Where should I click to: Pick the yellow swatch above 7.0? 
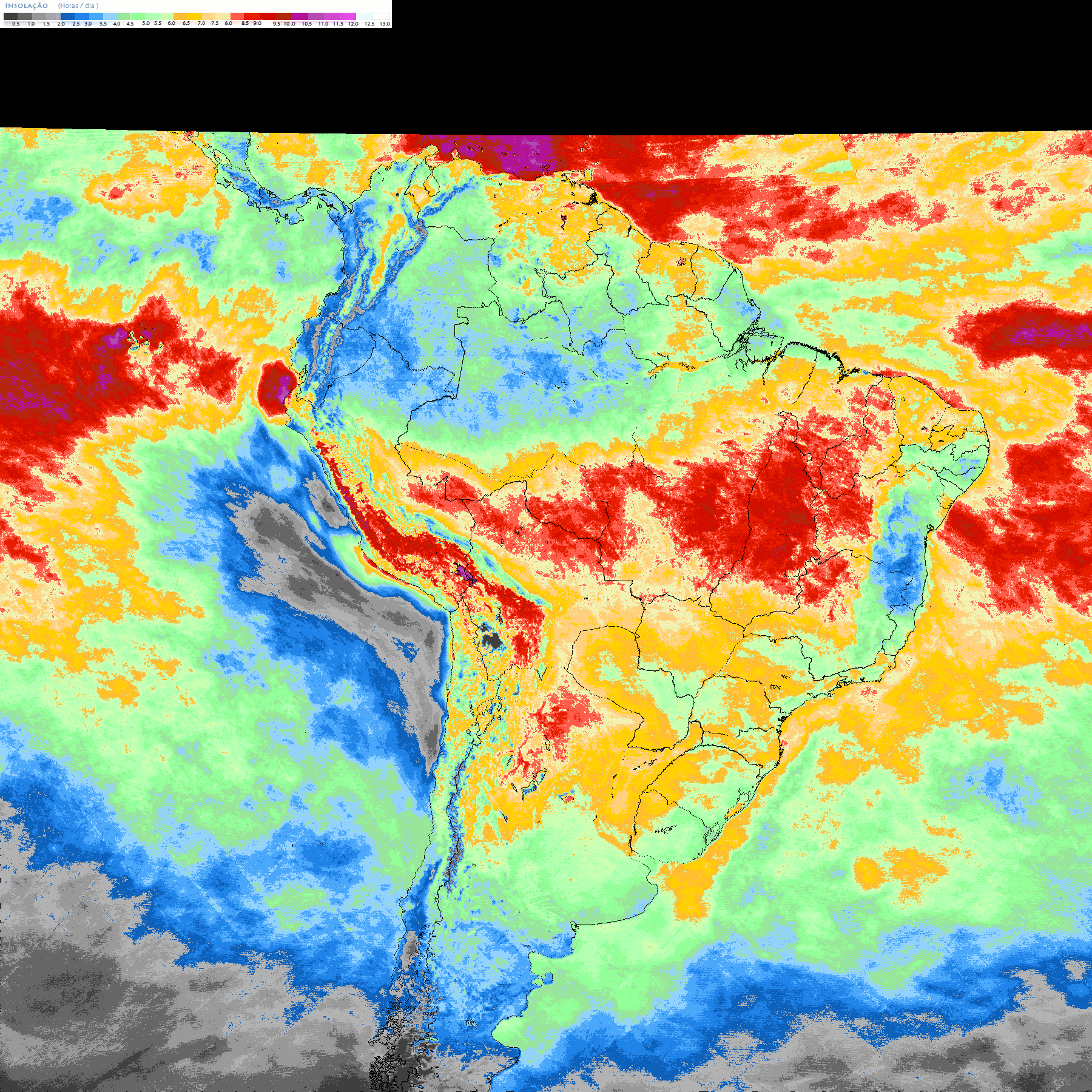pos(195,16)
